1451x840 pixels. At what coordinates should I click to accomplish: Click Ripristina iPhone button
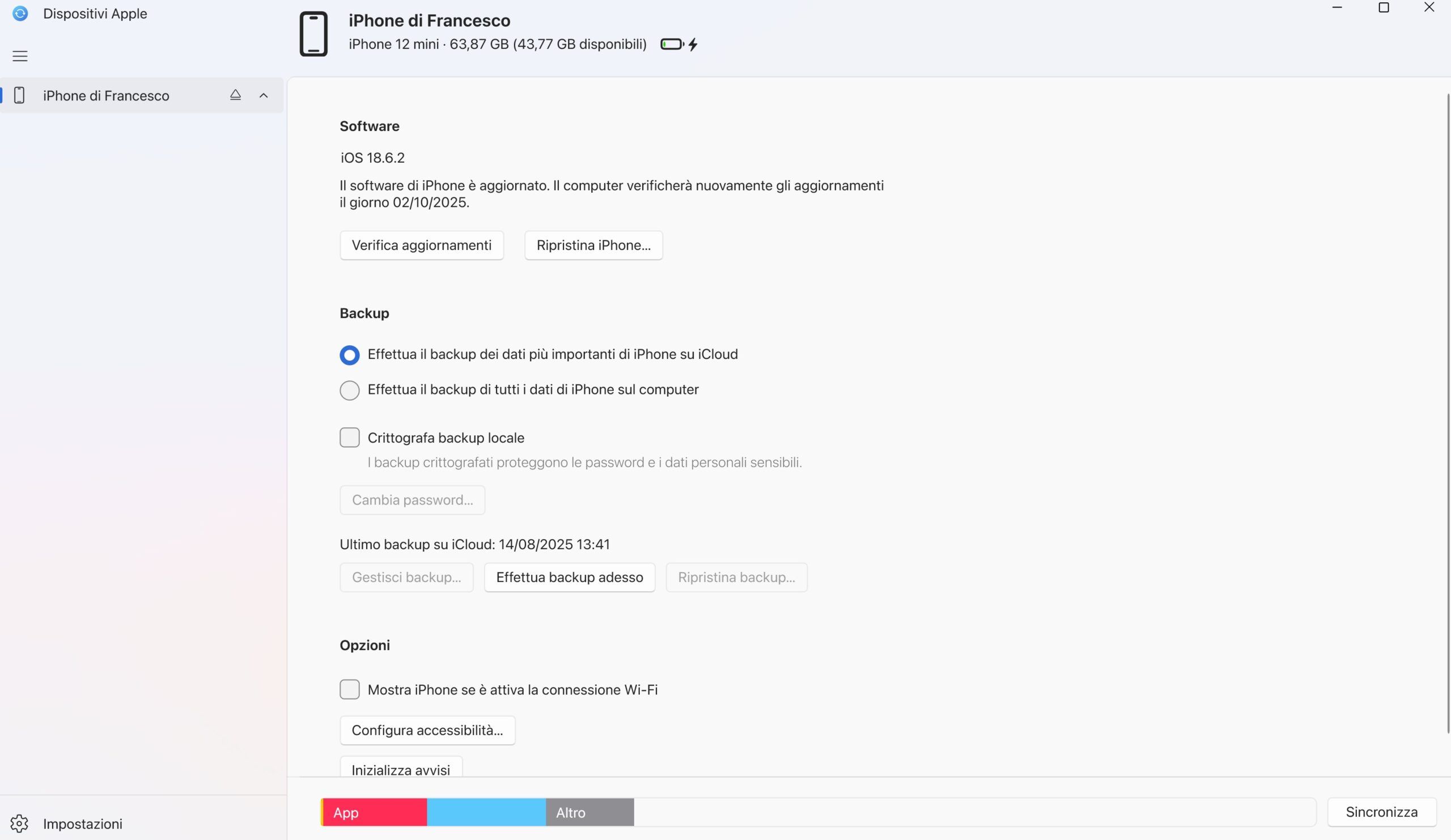tap(593, 245)
